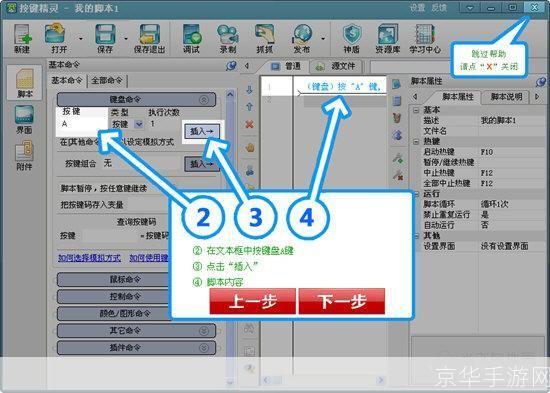Click 按键 input field containing A
This screenshot has height=393, width=550.
82,124
